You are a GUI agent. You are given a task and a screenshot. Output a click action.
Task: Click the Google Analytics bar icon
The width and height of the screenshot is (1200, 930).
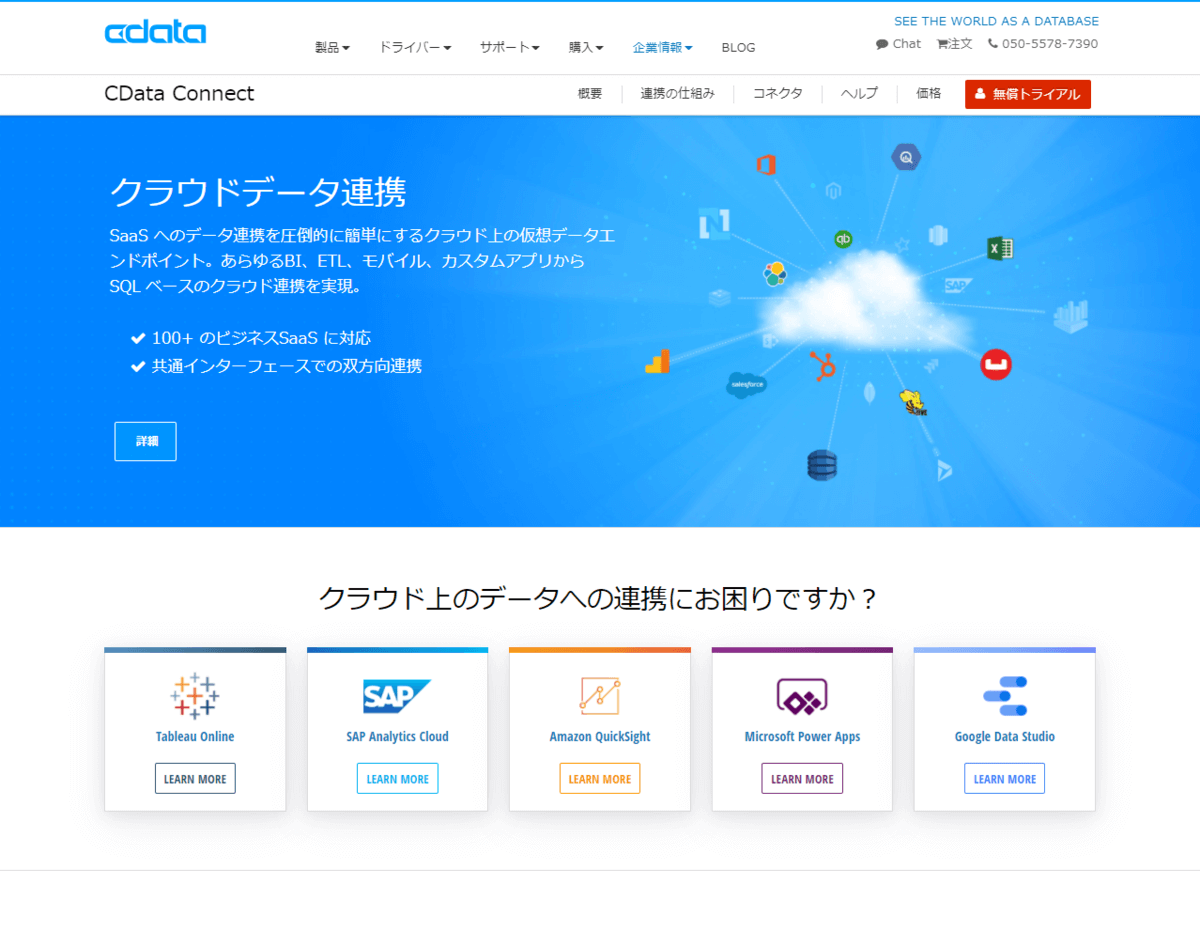pos(657,362)
